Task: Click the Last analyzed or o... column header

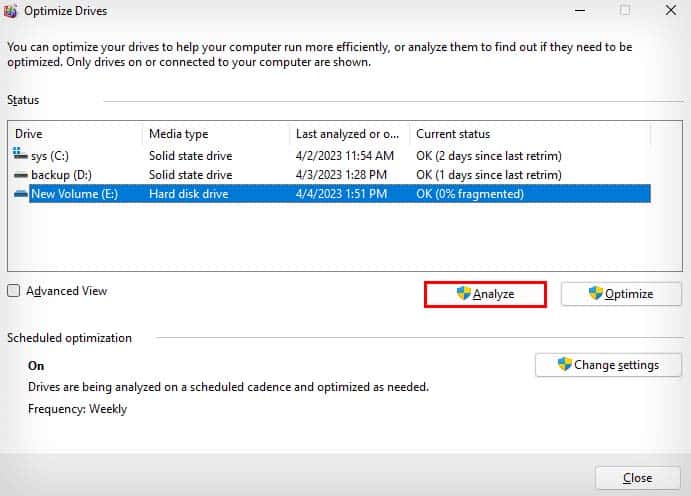Action: [349, 134]
